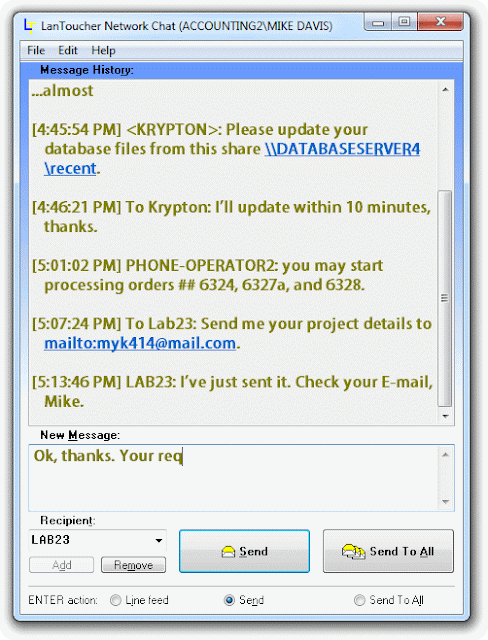The image size is (488, 640).
Task: Open the File menu
Action: [36, 50]
